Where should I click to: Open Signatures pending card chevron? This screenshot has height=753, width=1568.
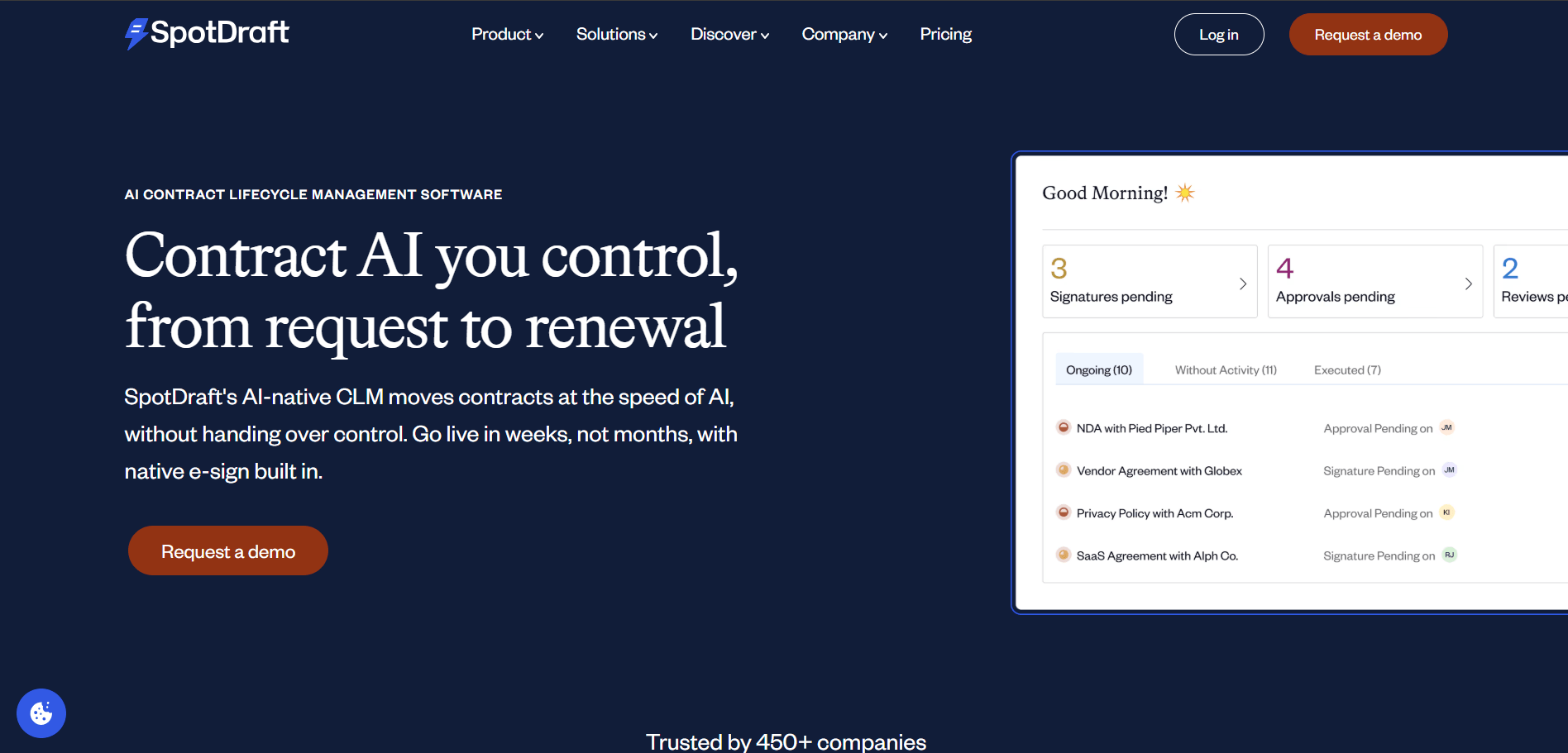(1242, 284)
